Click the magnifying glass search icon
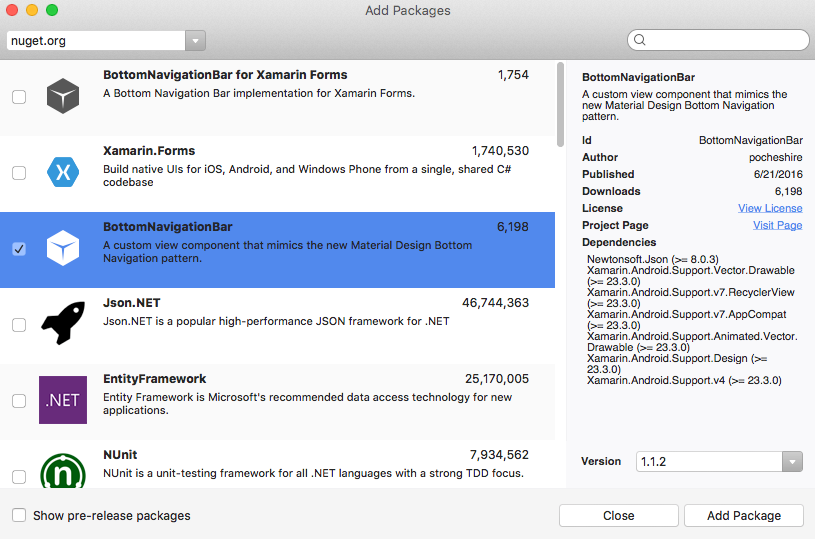This screenshot has width=815, height=539. point(640,40)
